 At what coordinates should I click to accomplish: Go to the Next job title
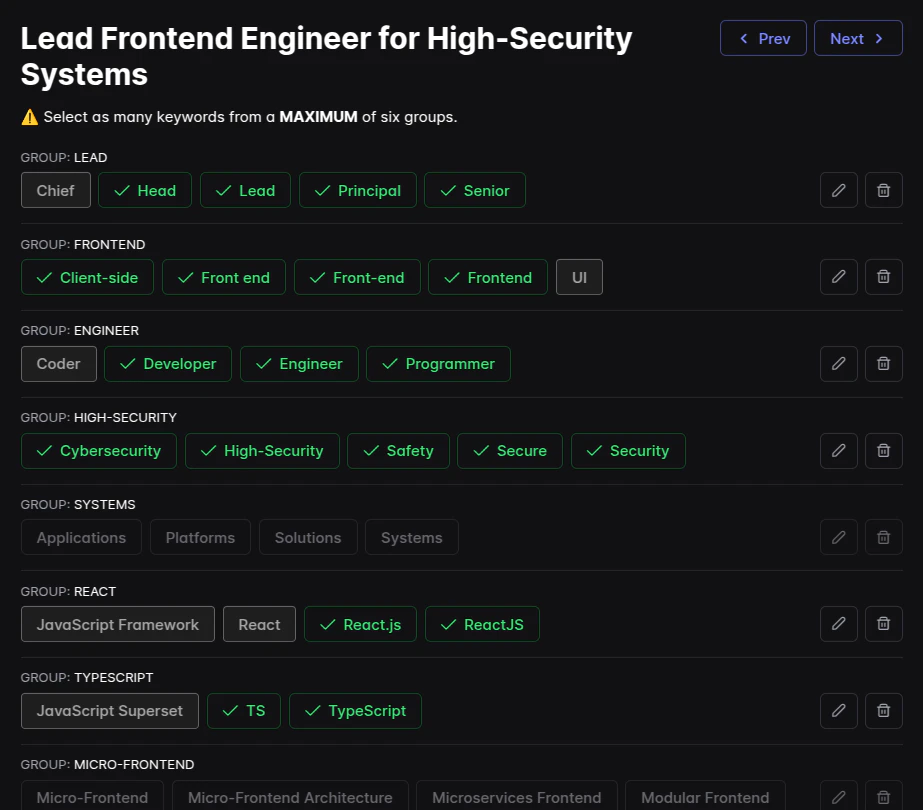(x=858, y=38)
